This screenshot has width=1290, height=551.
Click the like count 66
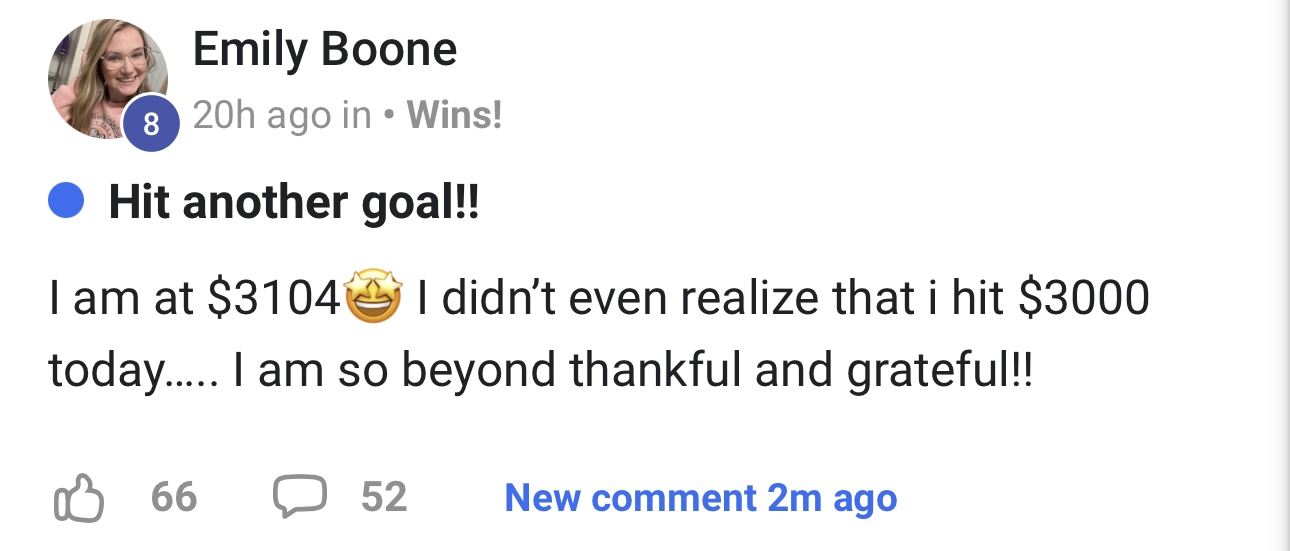pyautogui.click(x=174, y=497)
